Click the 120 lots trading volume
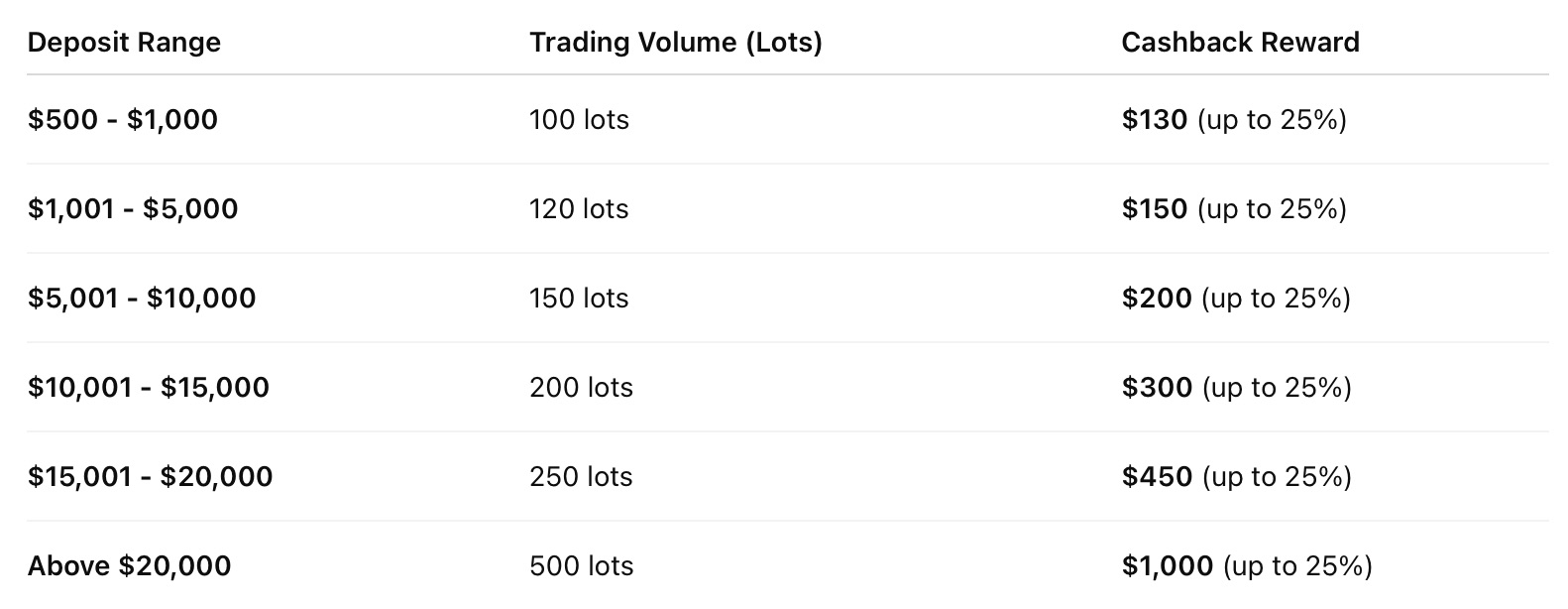Screen dimensions: 1568x609 tap(579, 209)
